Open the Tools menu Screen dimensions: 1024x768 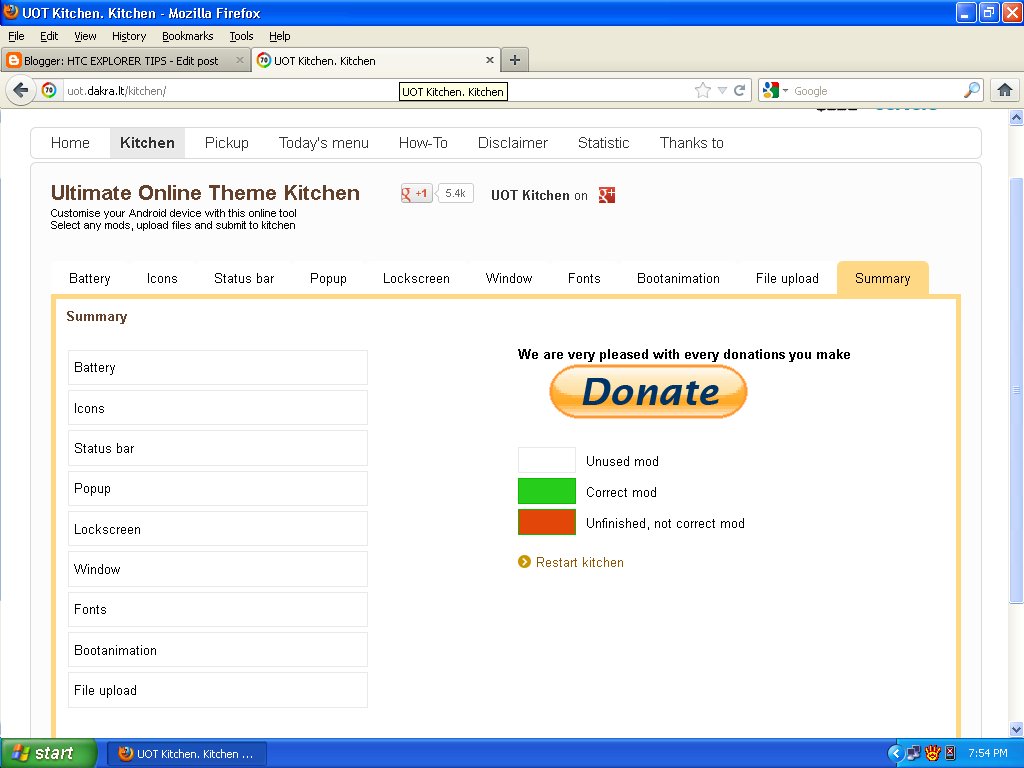pyautogui.click(x=241, y=36)
